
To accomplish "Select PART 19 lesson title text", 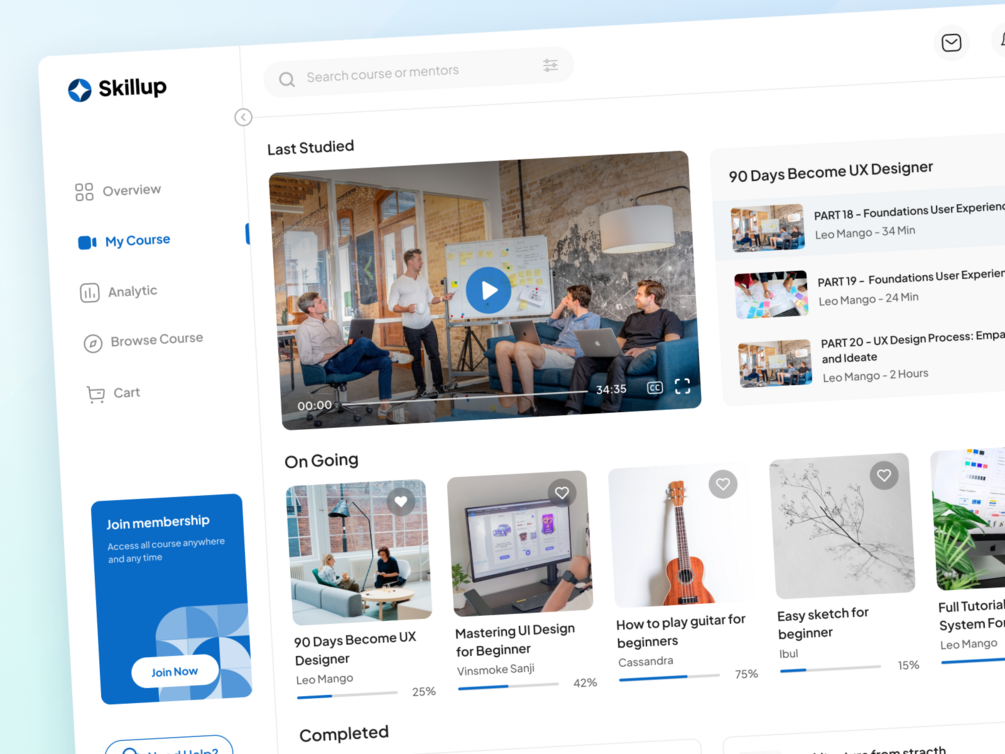I will pyautogui.click(x=911, y=278).
